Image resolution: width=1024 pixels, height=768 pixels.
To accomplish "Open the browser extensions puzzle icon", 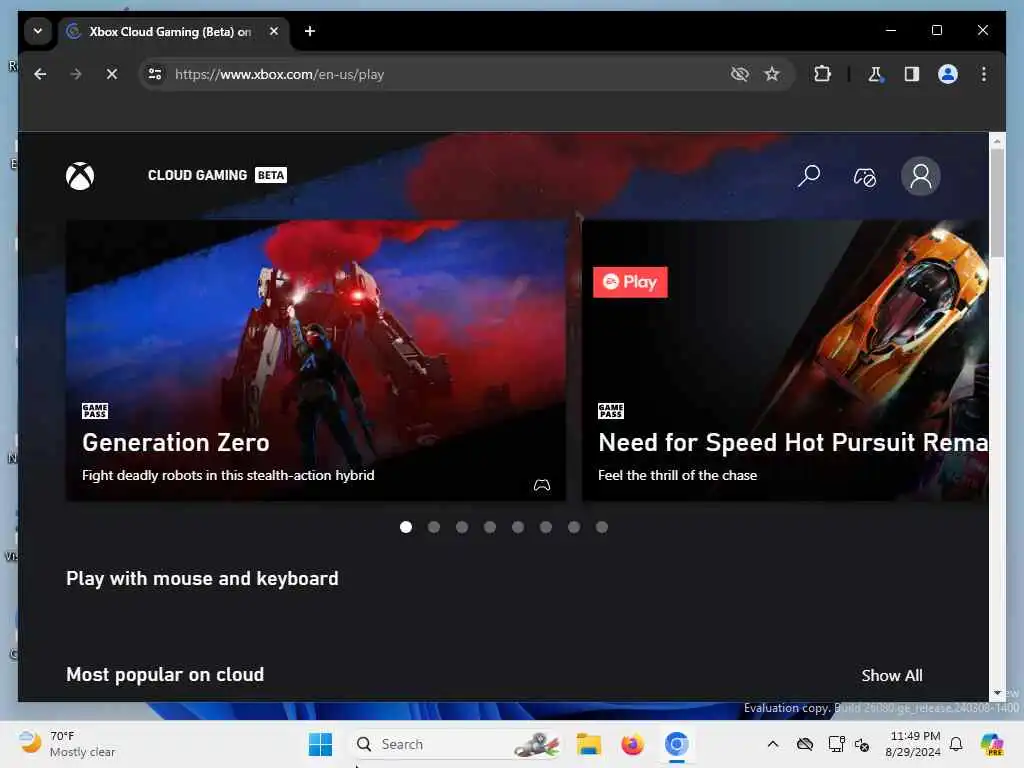I will (822, 74).
